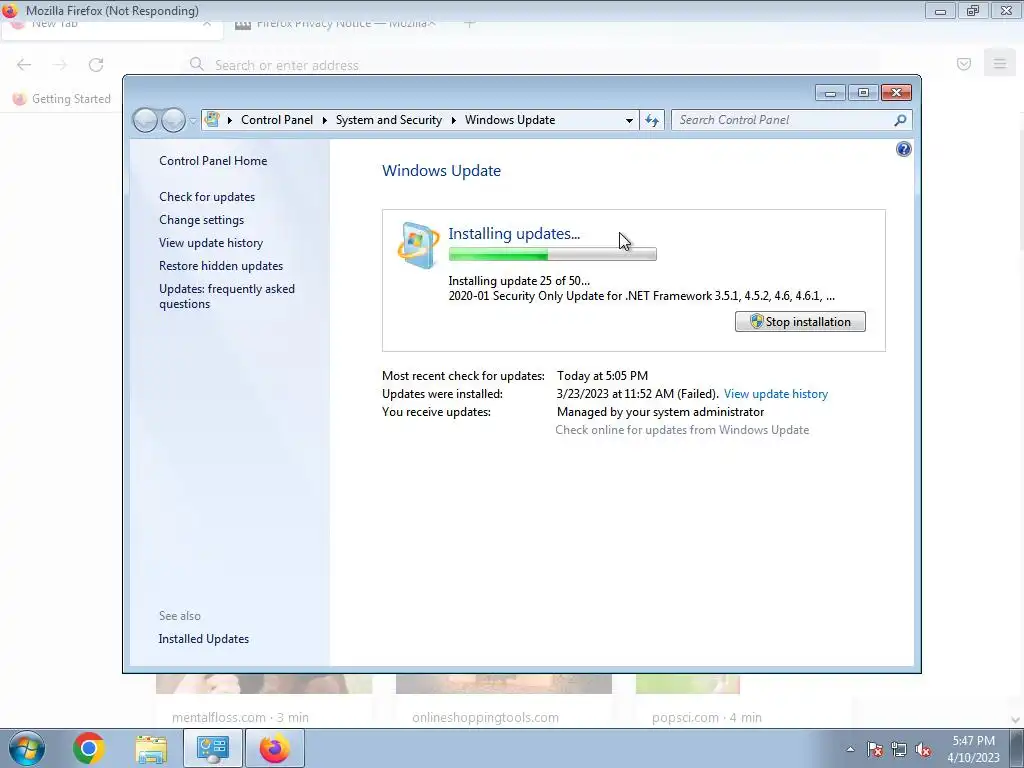Screen dimensions: 1024x768
Task: Click the update installation progress bar
Action: click(552, 254)
